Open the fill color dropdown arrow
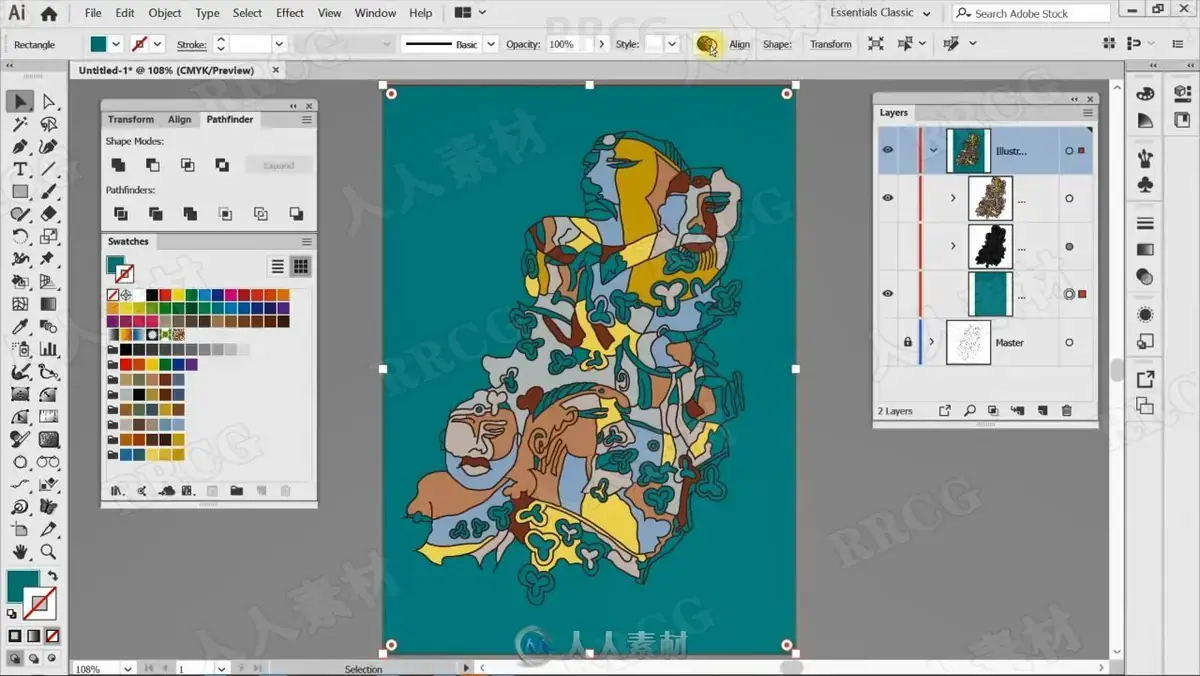 pyautogui.click(x=117, y=44)
